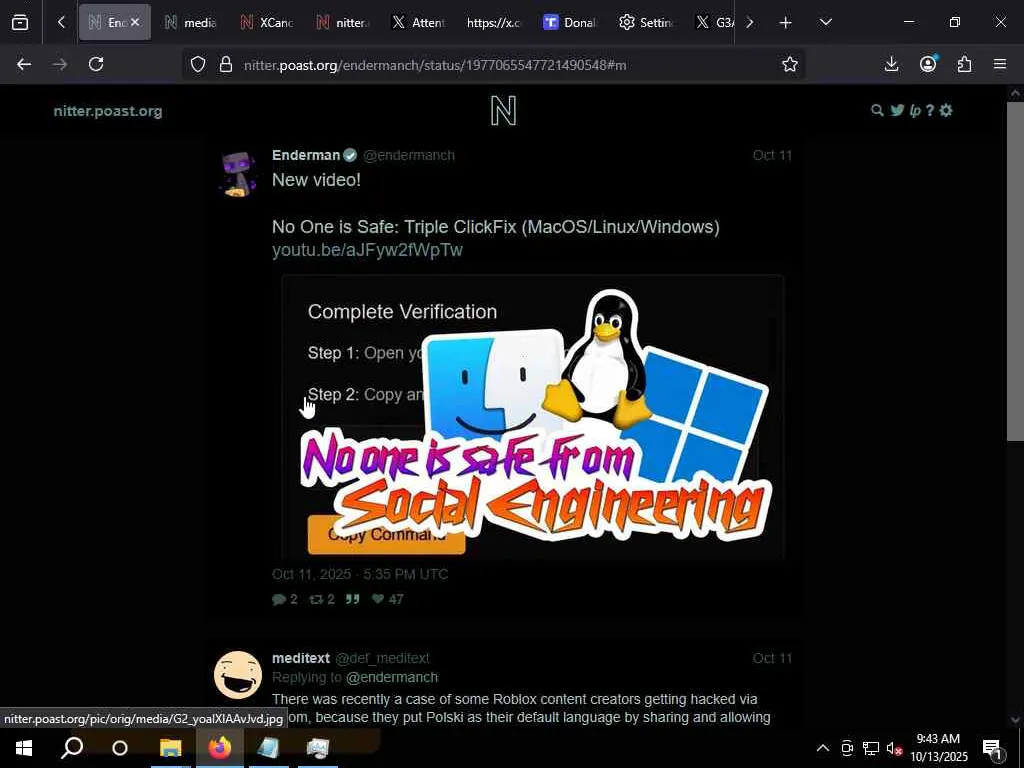1024x768 pixels.
Task: Open the @endermanch handle link
Action: pyautogui.click(x=409, y=155)
